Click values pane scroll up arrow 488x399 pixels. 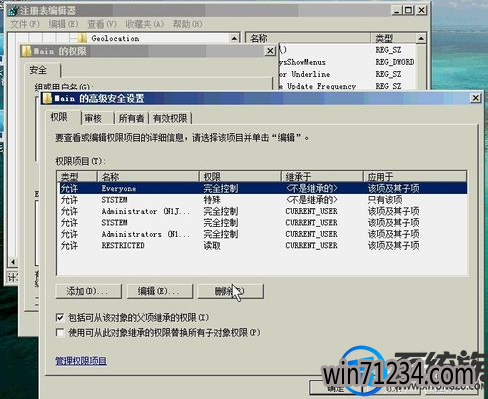click(x=421, y=38)
